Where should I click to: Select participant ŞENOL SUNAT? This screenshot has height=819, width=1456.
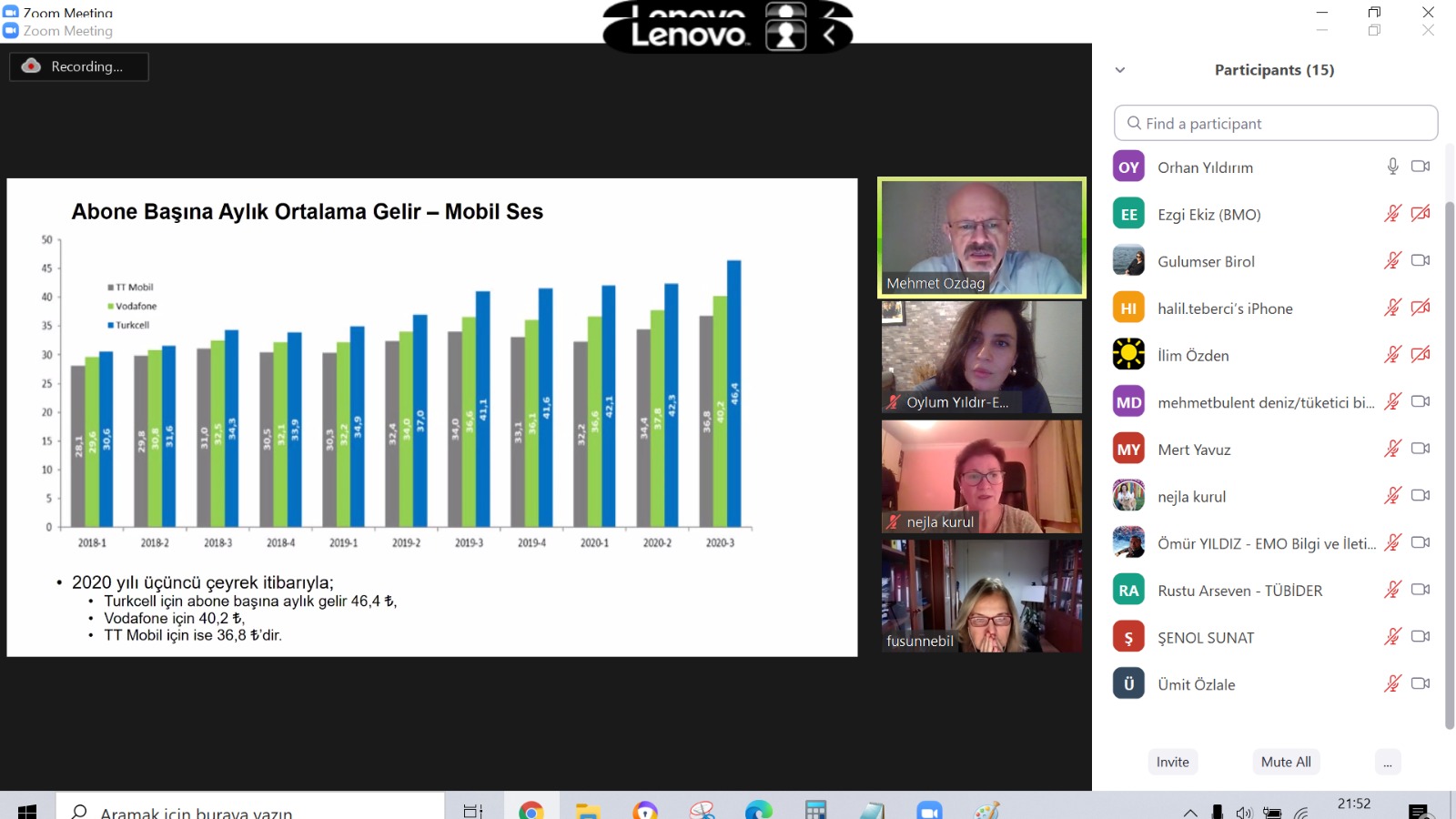tap(1274, 637)
